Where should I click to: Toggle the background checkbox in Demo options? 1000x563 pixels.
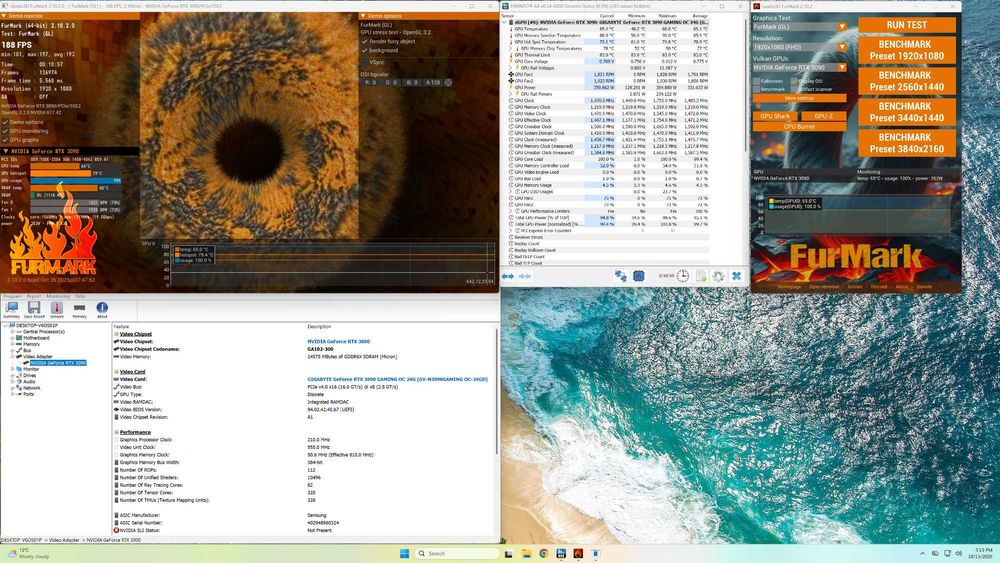(364, 50)
